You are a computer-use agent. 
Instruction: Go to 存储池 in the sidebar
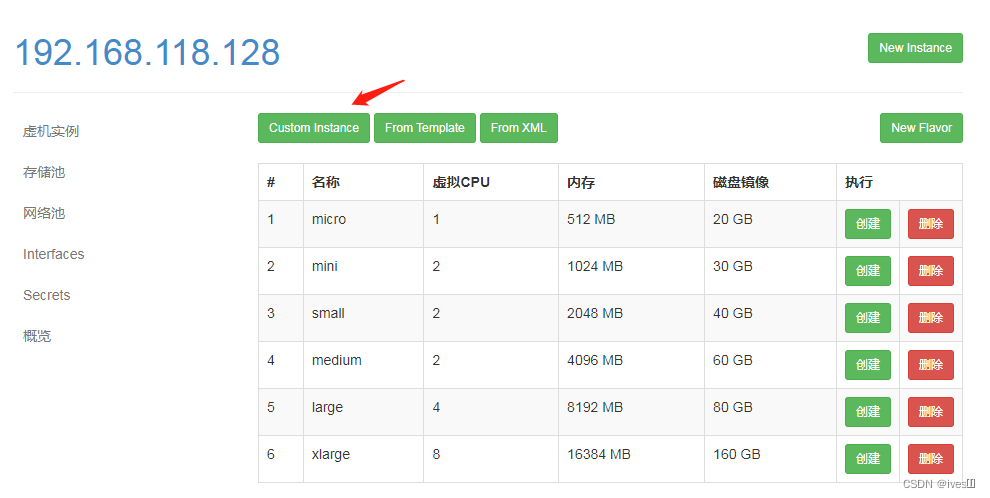tap(44, 172)
